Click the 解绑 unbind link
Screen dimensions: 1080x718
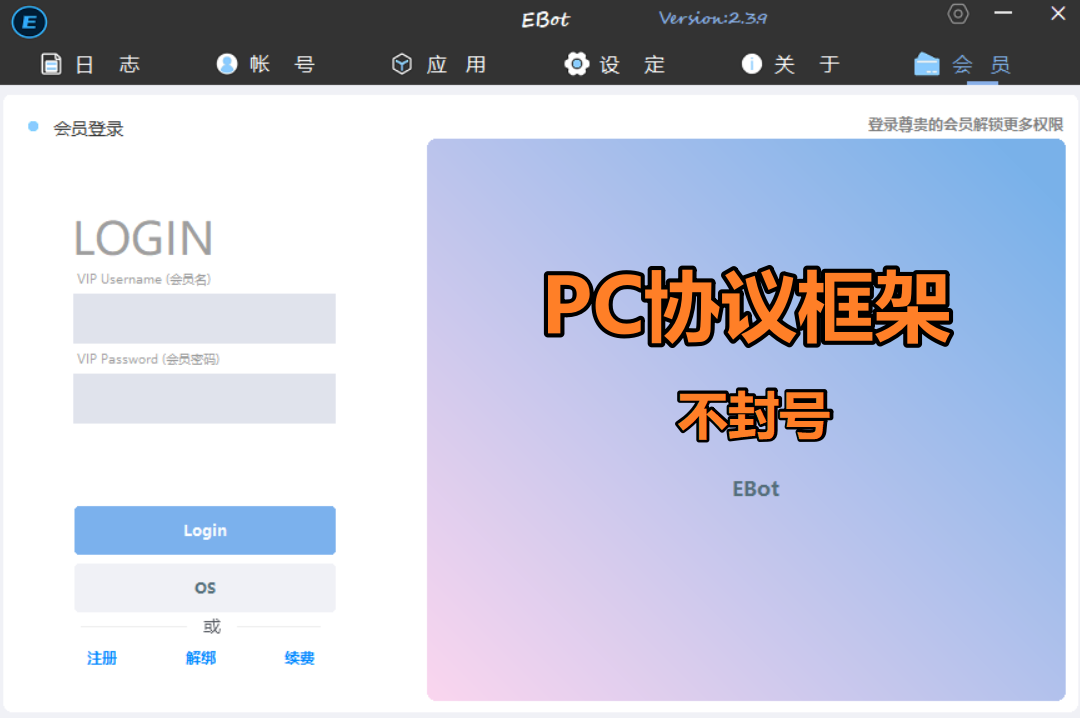pos(201,658)
